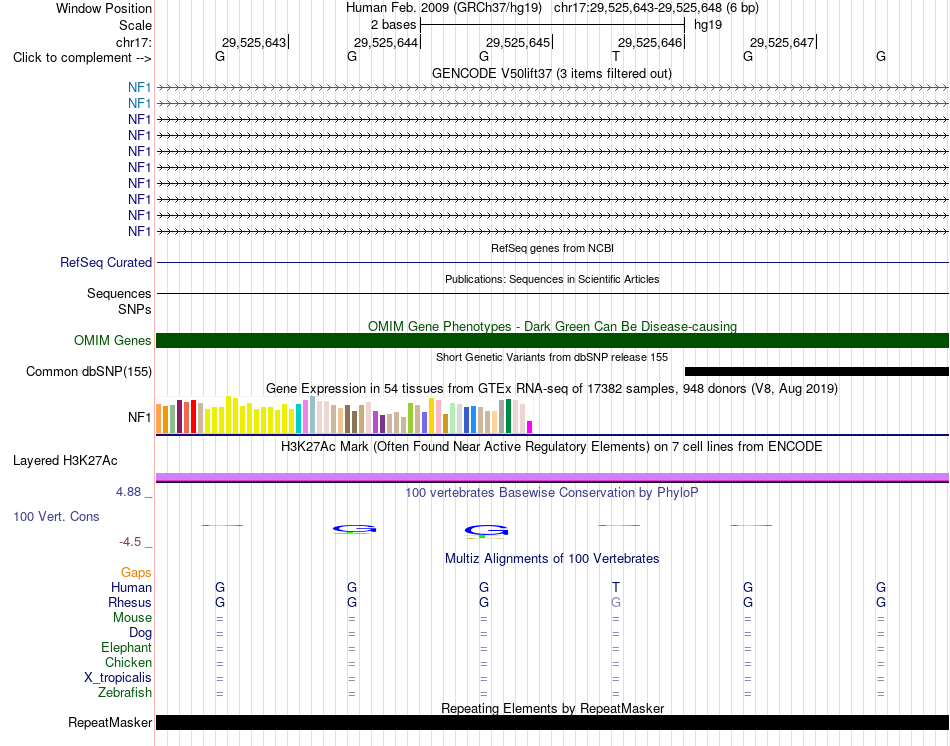Click 'RefSeq genes from NCBI' track title
Viewport: 950px width, 746px height.
(553, 248)
